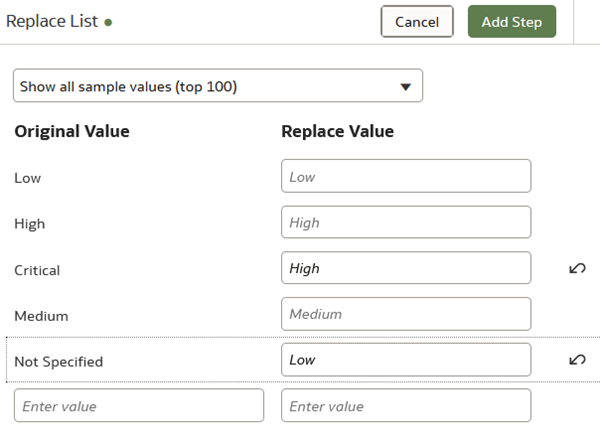Open the Show all sample values dropdown
Screen dimensions: 600x445
(x=218, y=86)
